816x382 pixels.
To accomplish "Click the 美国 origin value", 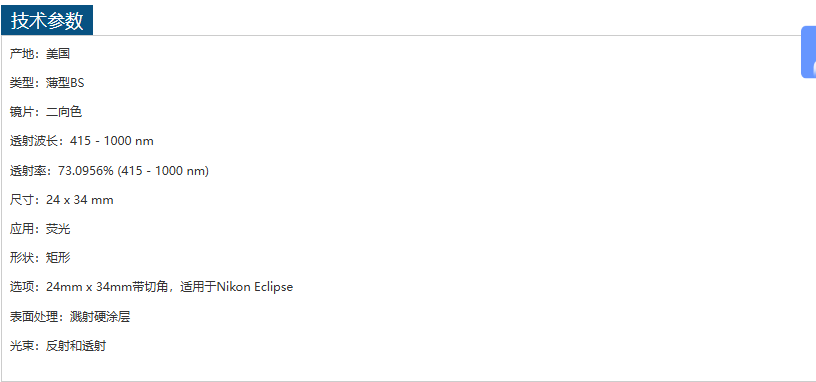I will click(58, 54).
